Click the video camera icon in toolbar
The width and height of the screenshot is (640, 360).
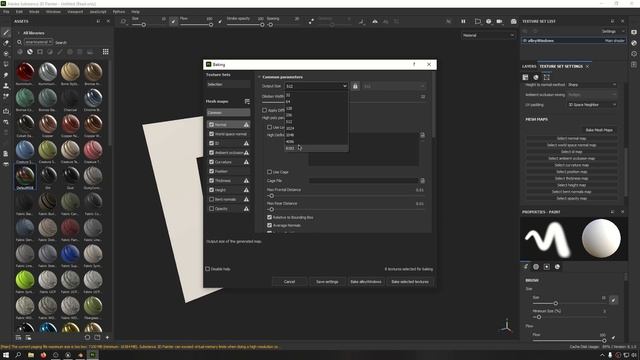(x=499, y=21)
